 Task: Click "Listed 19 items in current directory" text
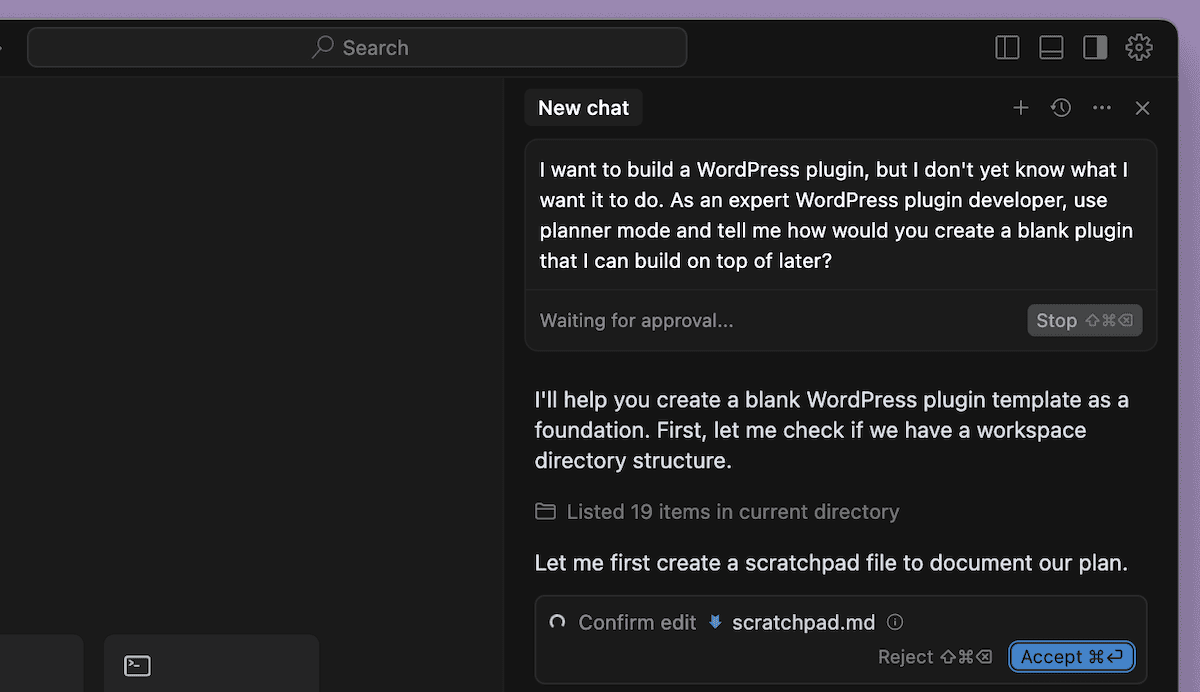tap(733, 511)
